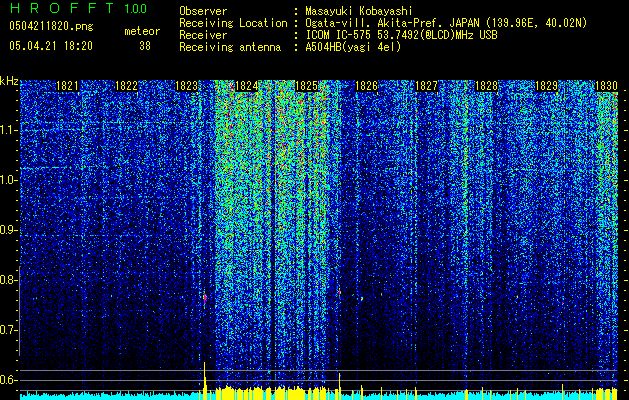Click the 0.9 frequency axis label
The image size is (629, 400).
pos(9,230)
